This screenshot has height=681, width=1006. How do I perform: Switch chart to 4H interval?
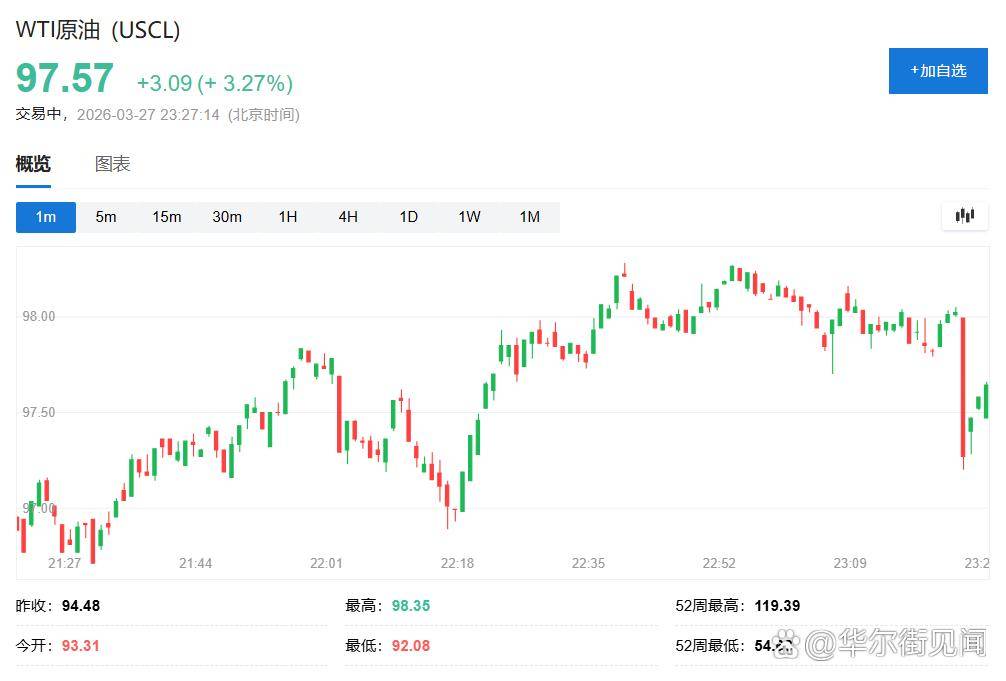tap(348, 217)
